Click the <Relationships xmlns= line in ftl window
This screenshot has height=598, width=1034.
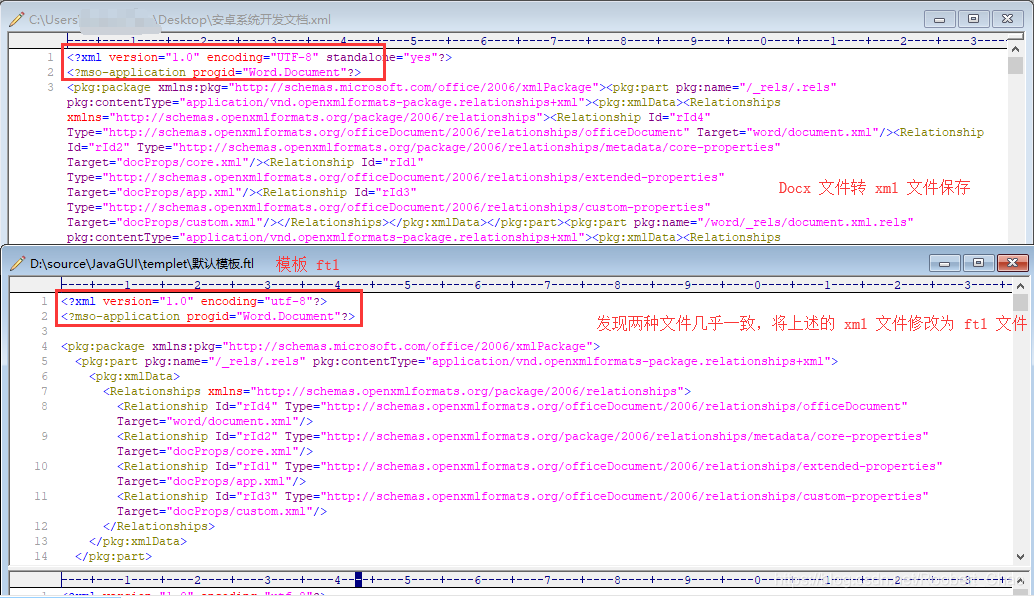coord(397,391)
